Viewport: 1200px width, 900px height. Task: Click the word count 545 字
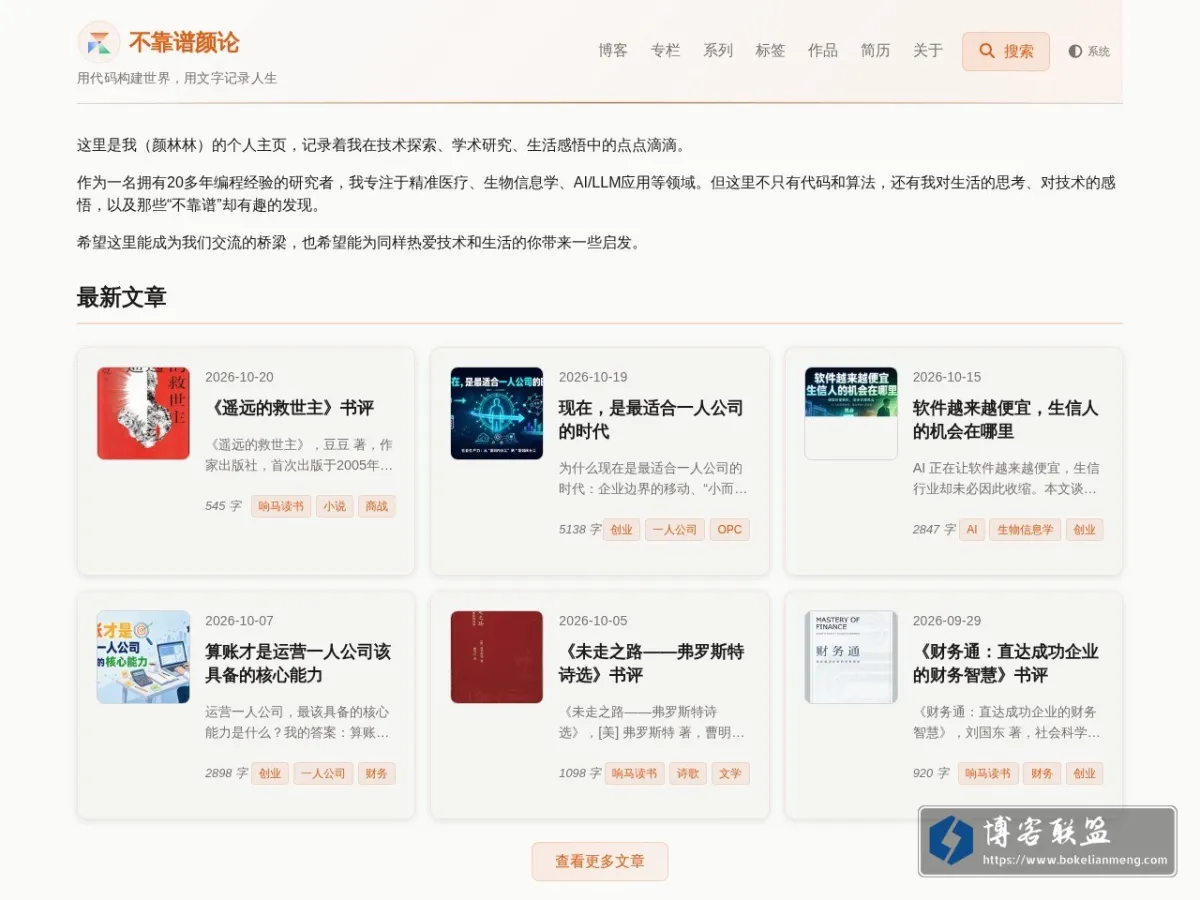[x=224, y=506]
